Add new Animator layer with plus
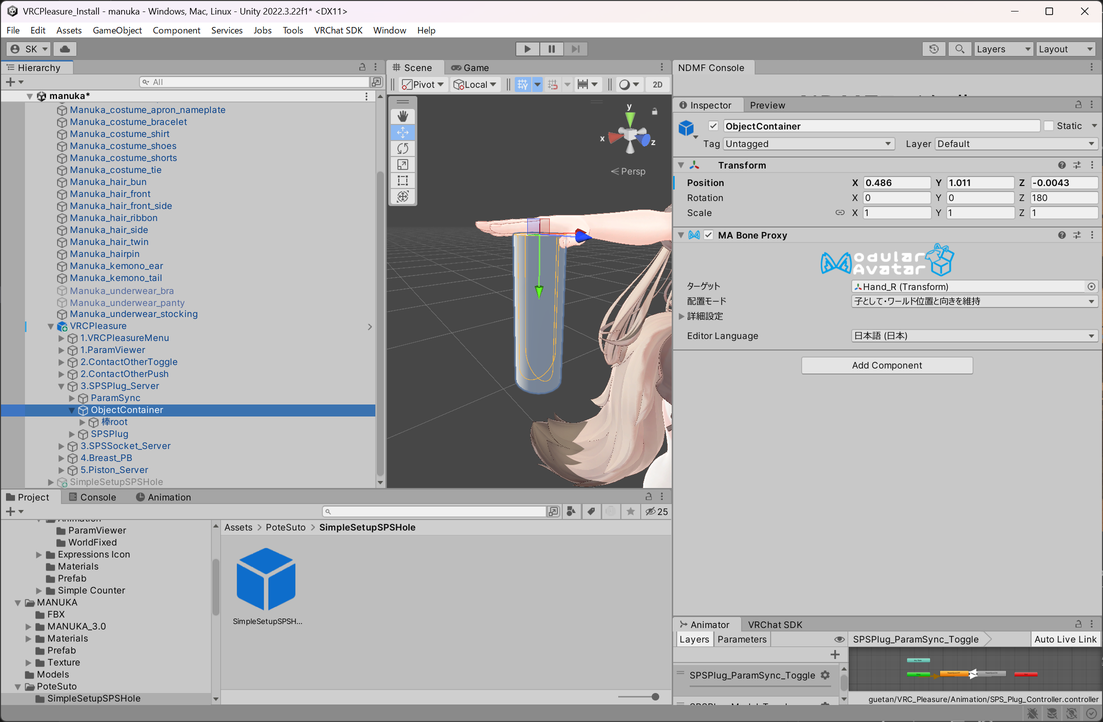 point(835,655)
